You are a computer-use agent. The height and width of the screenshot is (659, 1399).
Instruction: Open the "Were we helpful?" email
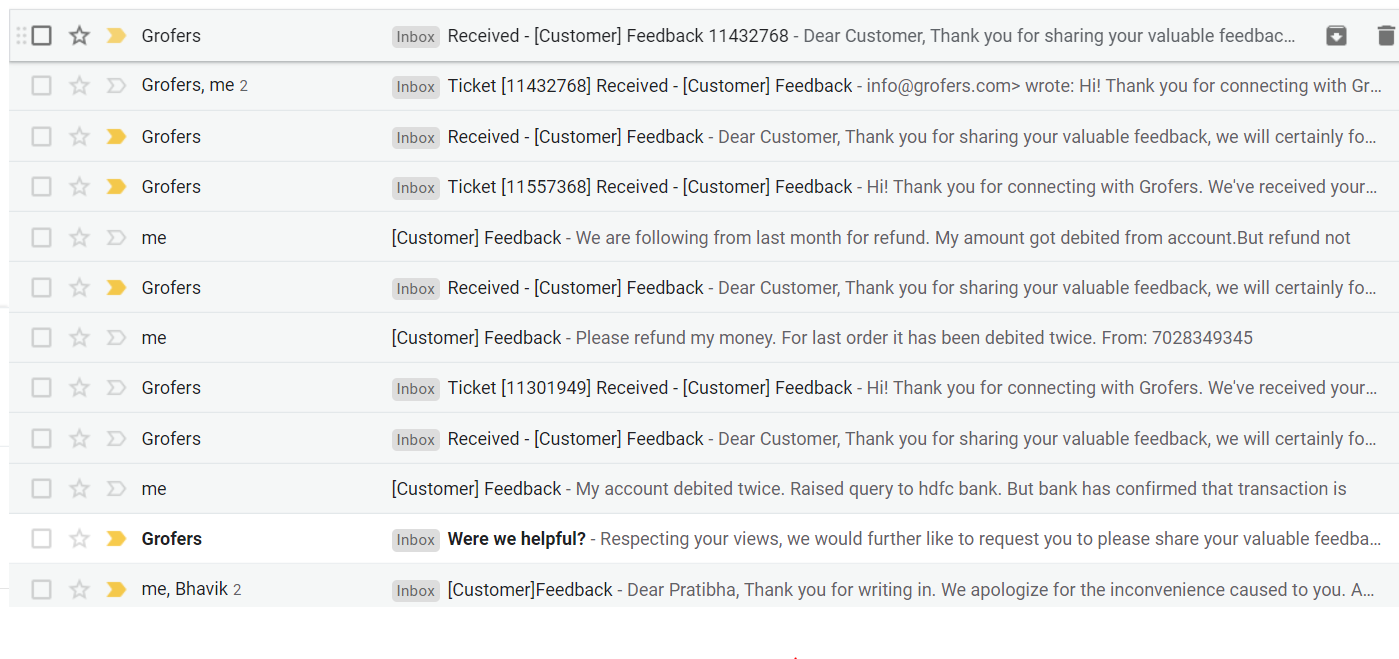tap(516, 539)
